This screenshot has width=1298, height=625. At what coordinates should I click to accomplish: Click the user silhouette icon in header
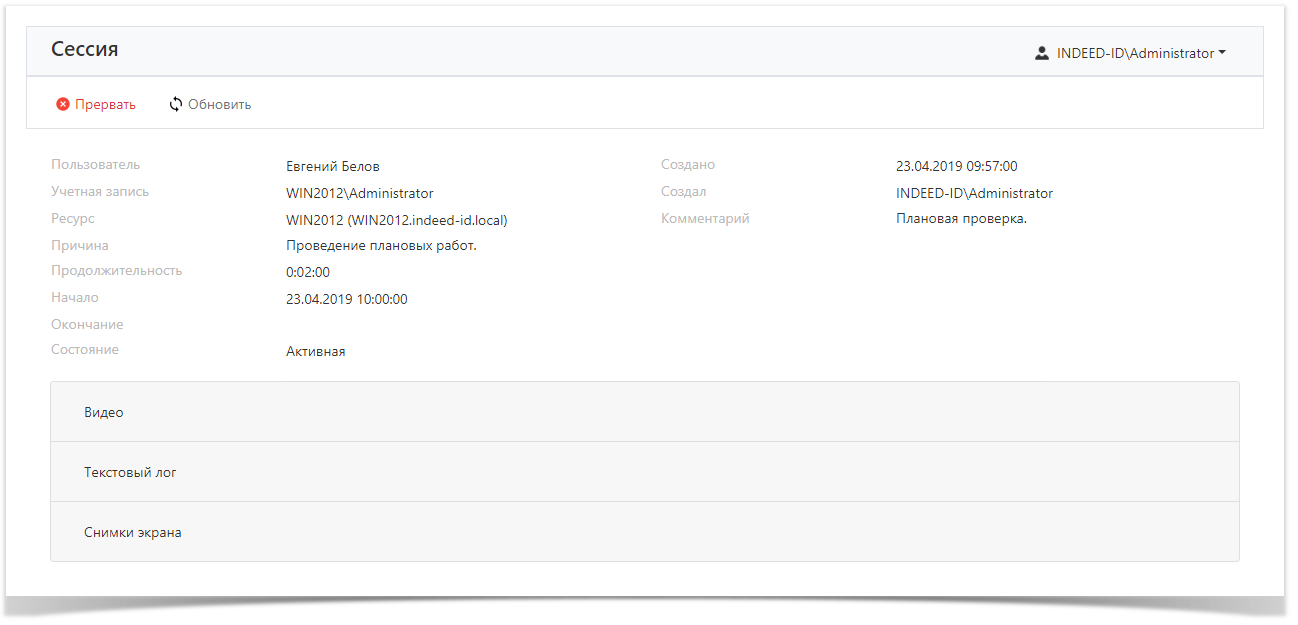click(1041, 53)
